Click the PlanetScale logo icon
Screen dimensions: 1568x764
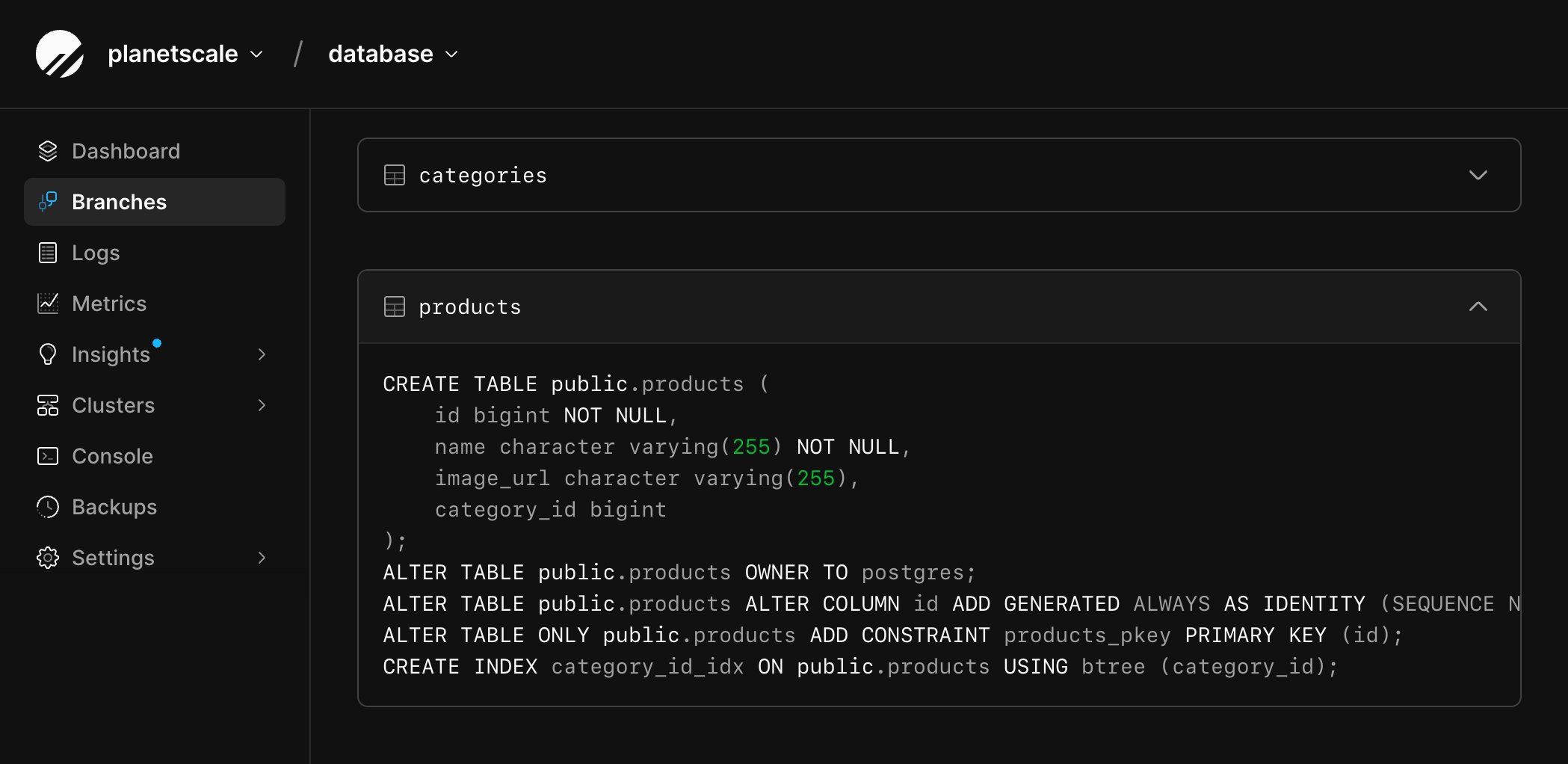(60, 54)
